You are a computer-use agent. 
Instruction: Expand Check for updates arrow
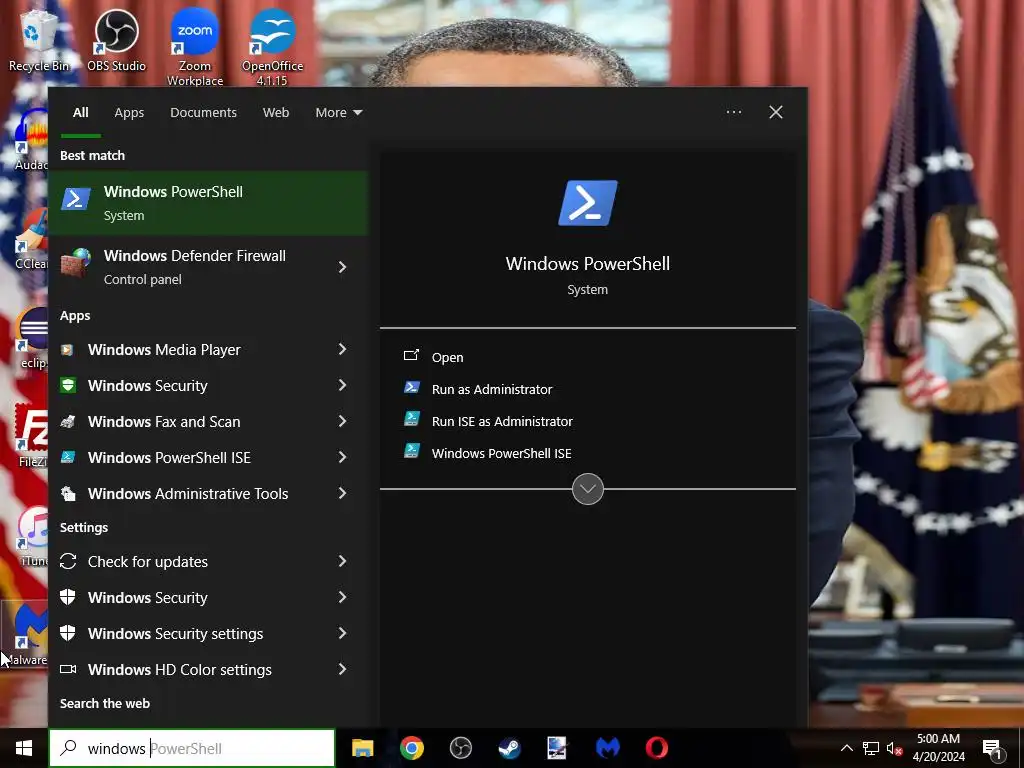point(342,561)
